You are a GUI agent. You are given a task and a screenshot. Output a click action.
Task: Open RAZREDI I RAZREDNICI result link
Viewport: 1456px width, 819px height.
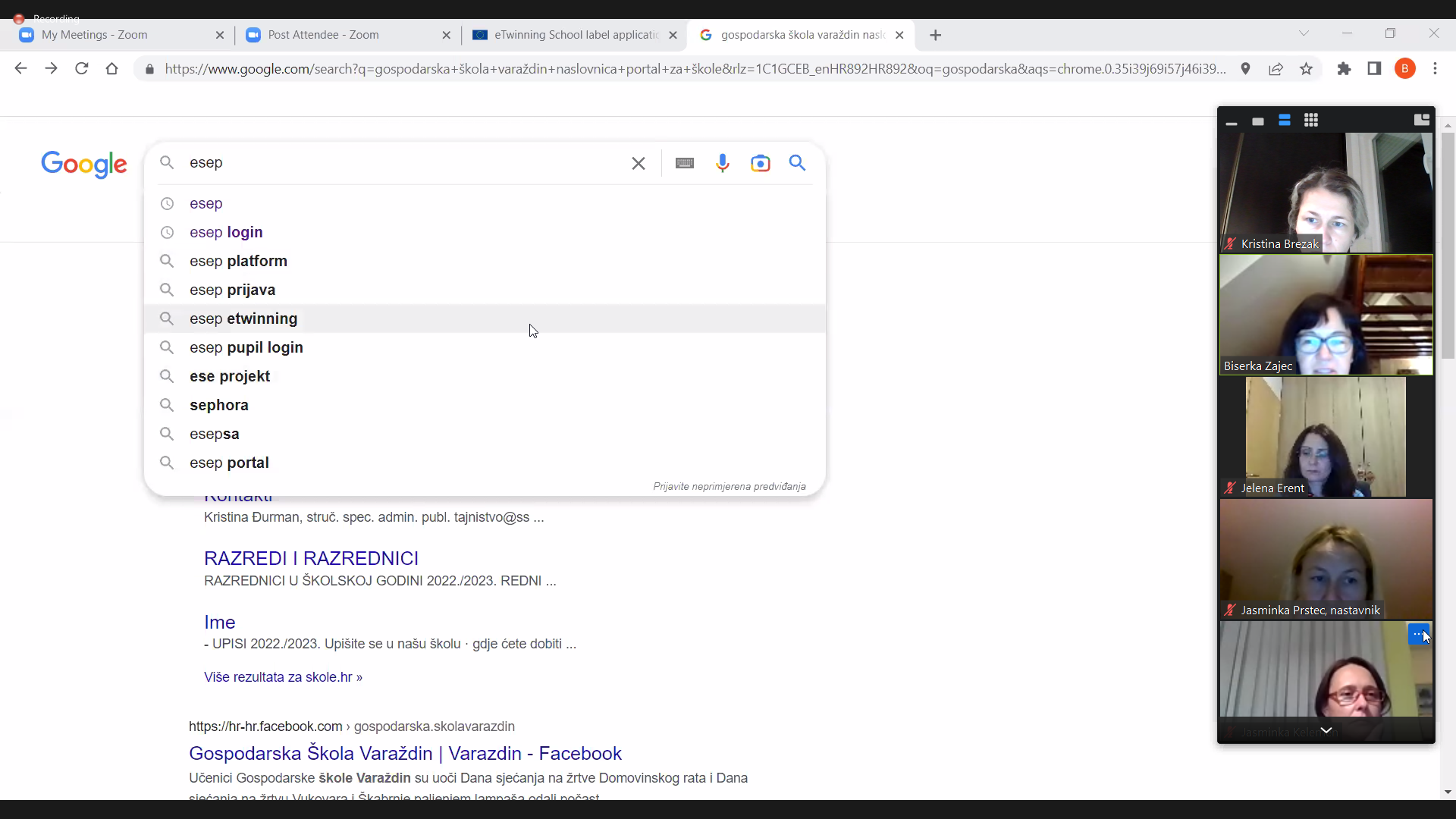(311, 558)
